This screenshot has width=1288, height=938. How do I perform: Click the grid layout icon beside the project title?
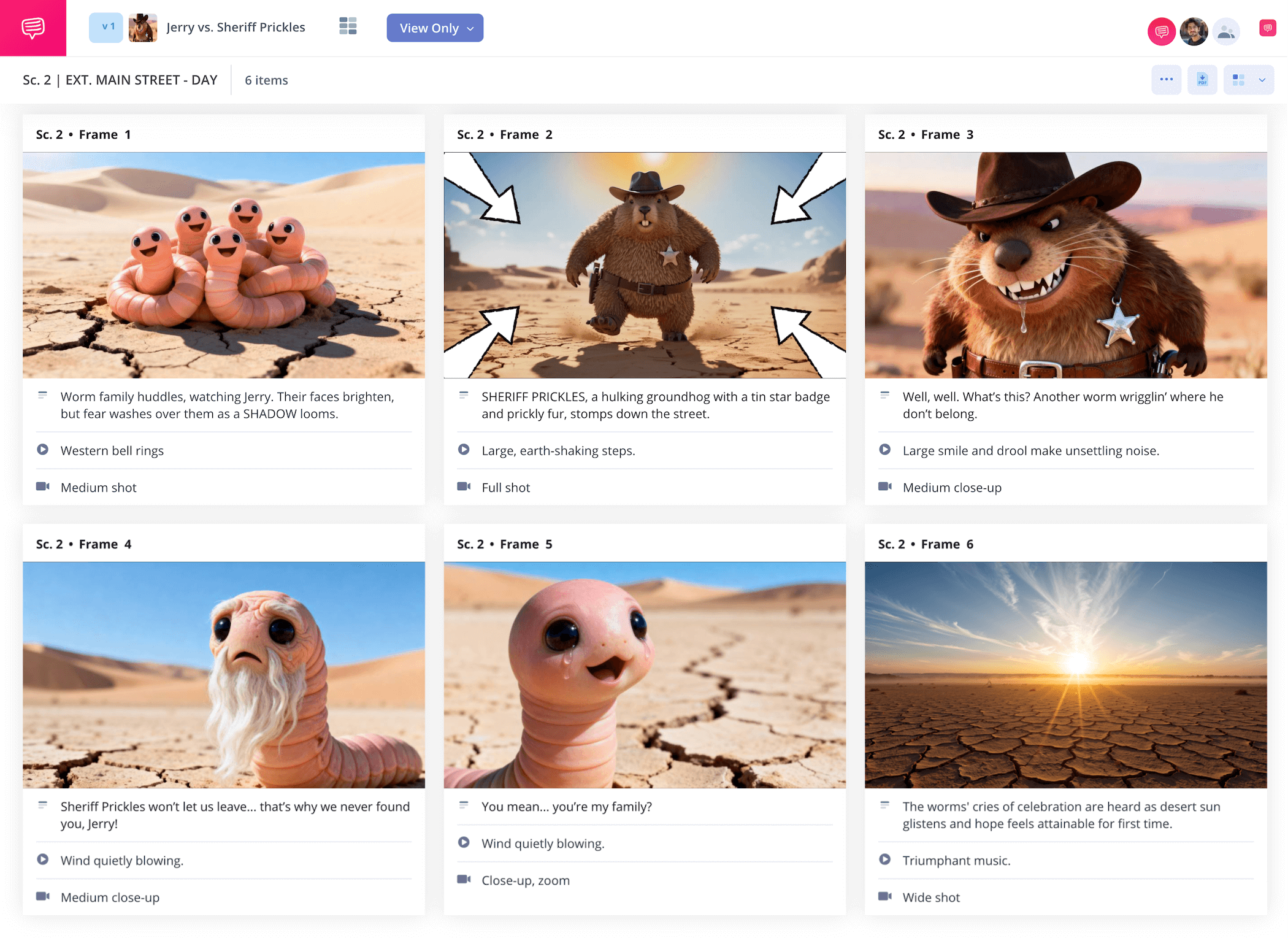348,26
